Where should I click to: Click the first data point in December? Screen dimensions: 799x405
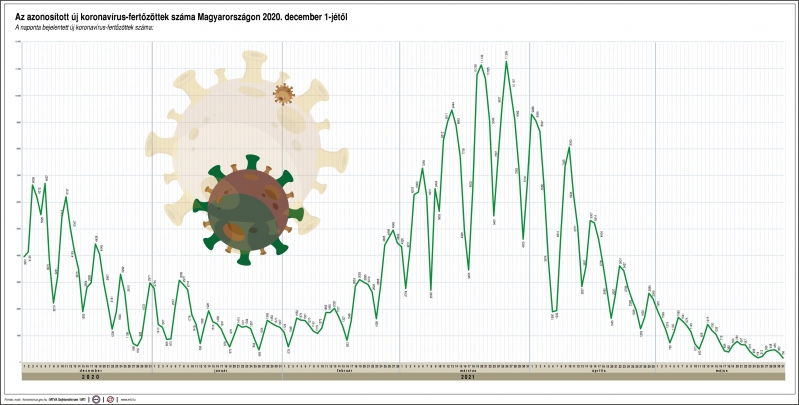pos(24,257)
